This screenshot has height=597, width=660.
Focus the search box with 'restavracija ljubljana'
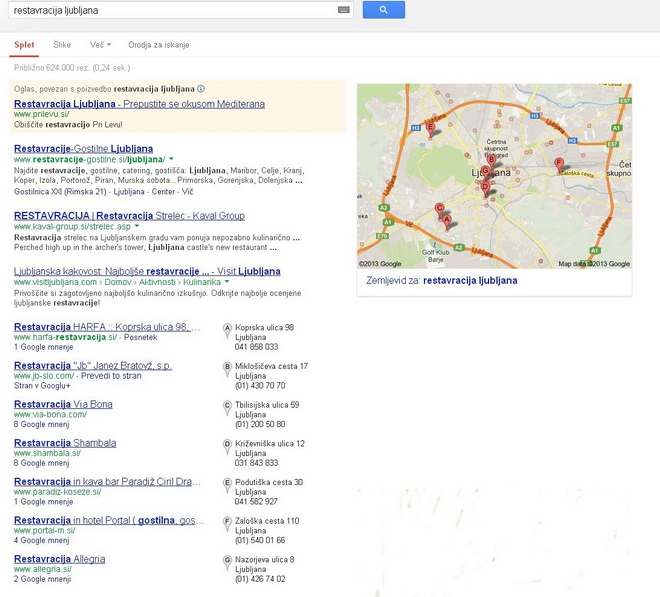coord(180,10)
